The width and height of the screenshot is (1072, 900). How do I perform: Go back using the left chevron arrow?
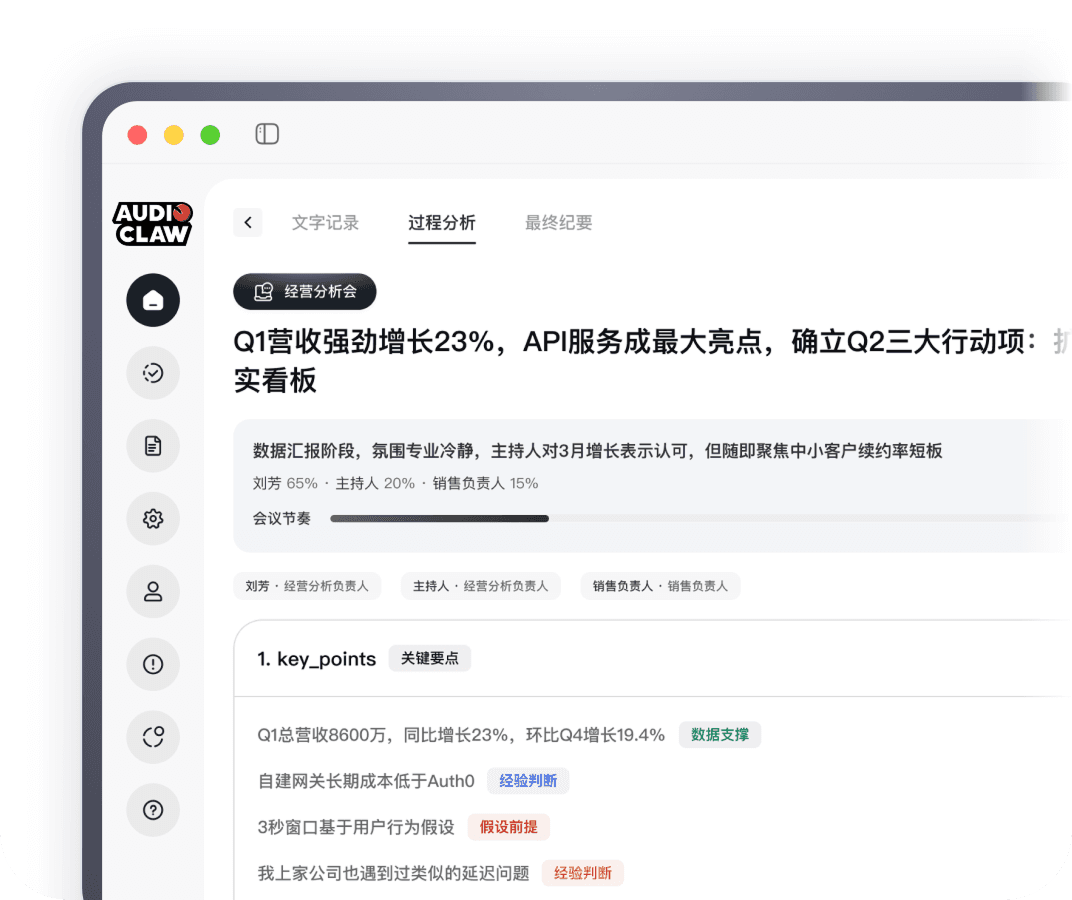click(x=248, y=222)
